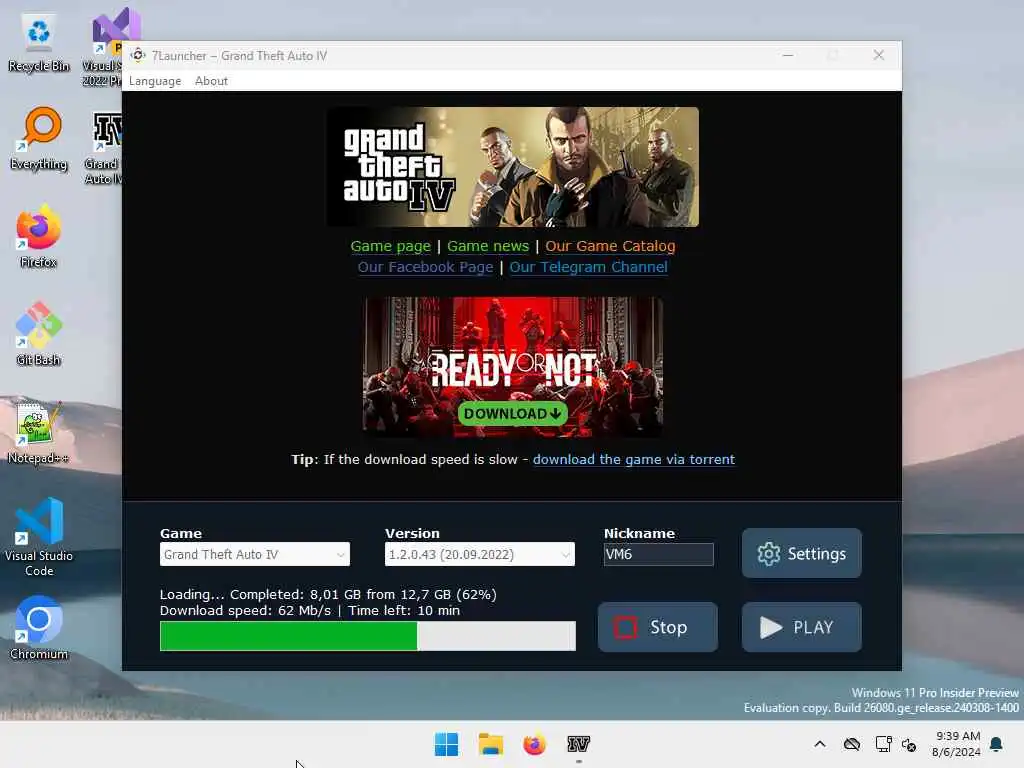Screen dimensions: 1024x768
Task: Click the Nickname field containing VM6
Action: point(658,554)
